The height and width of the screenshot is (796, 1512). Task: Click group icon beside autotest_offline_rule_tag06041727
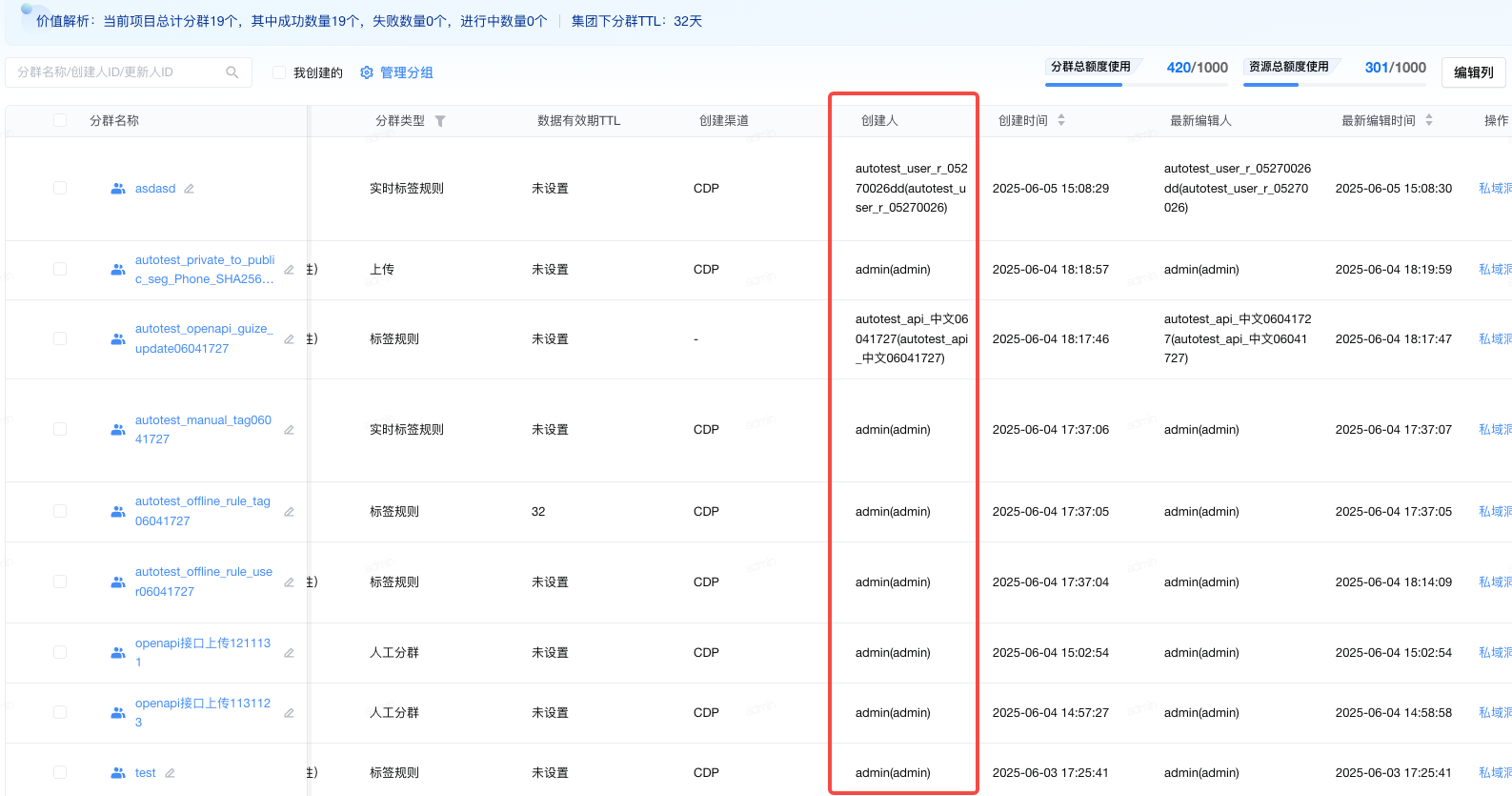[x=118, y=512]
